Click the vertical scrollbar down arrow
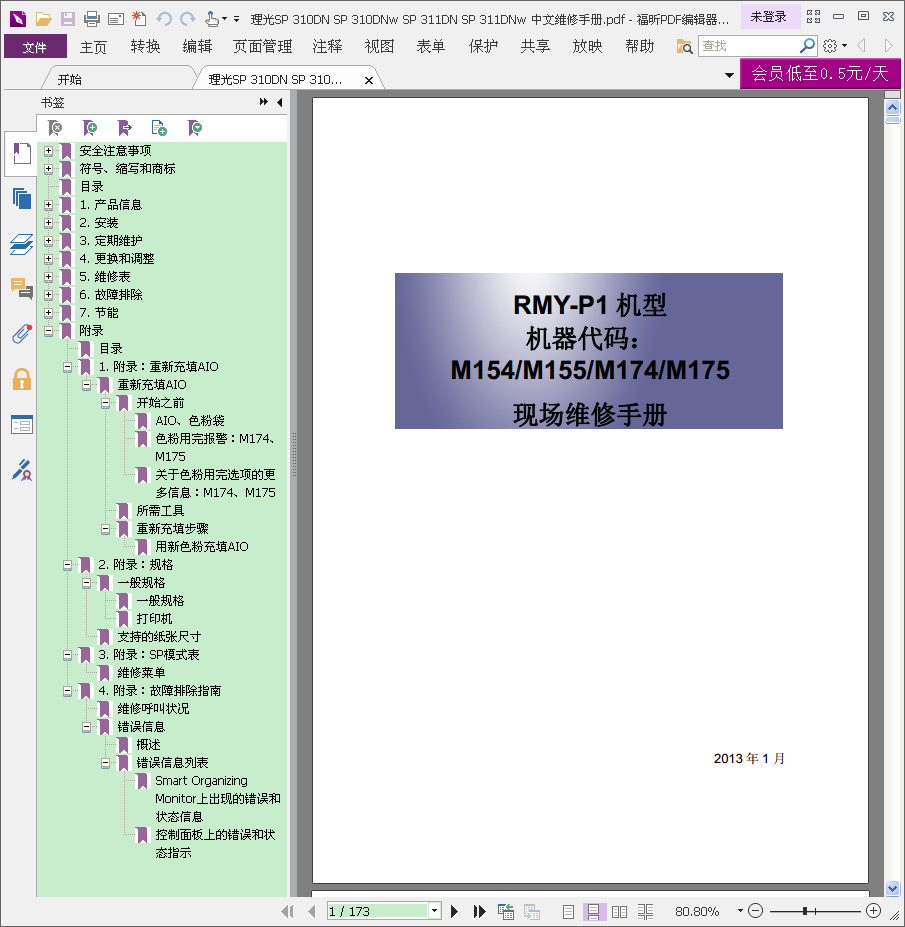Viewport: 905px width, 927px height. (x=893, y=888)
